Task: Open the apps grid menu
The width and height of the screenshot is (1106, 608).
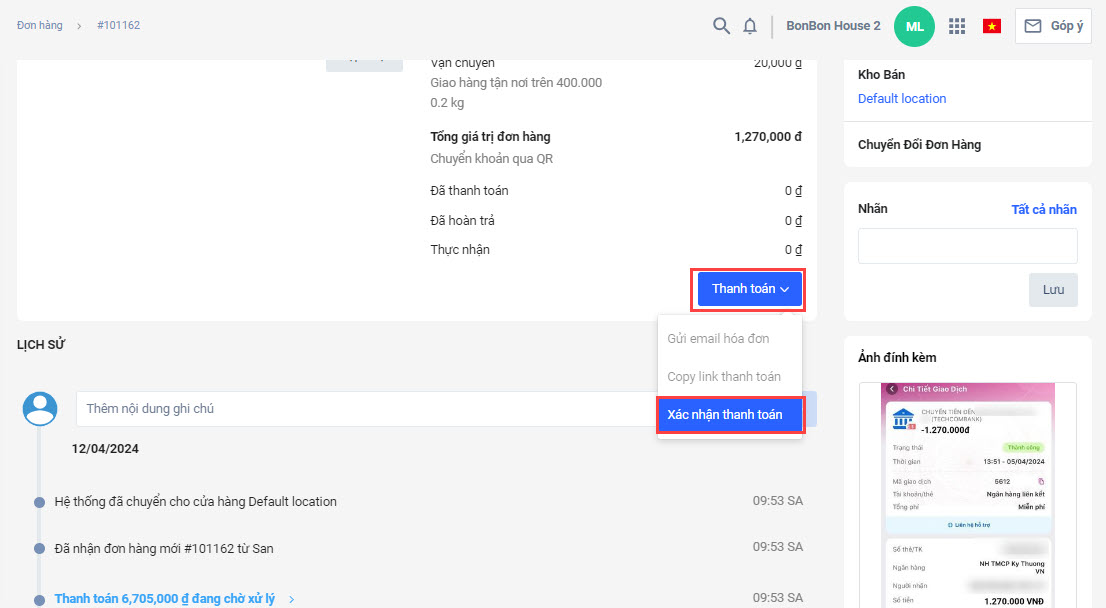Action: click(957, 26)
